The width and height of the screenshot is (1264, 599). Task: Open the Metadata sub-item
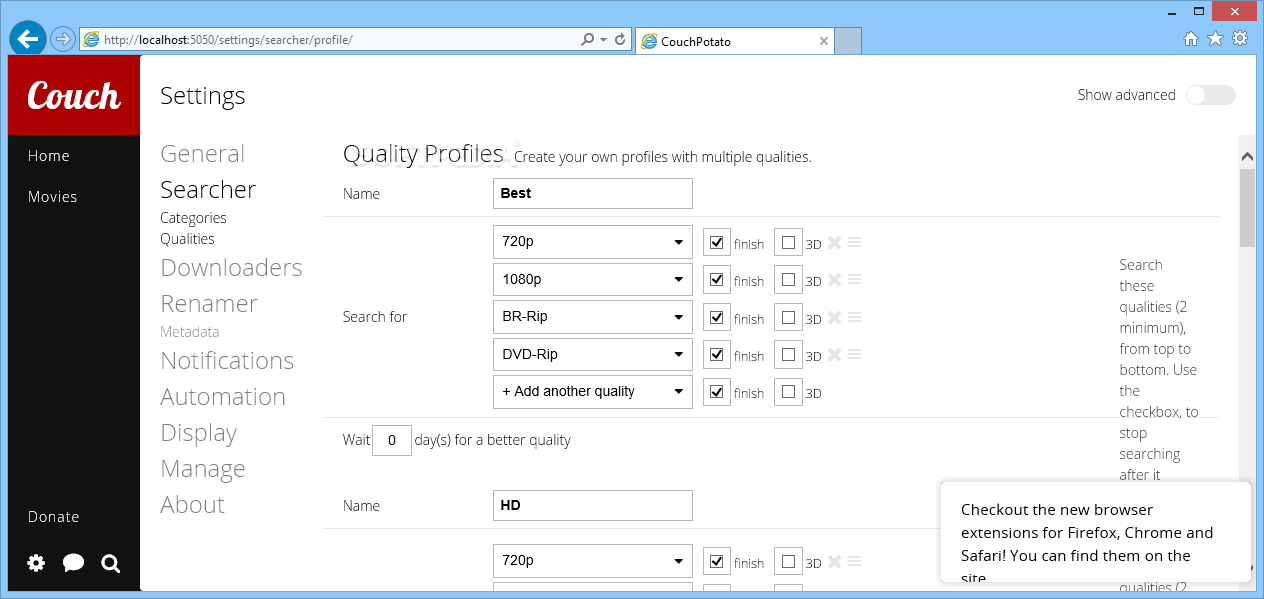click(x=189, y=332)
